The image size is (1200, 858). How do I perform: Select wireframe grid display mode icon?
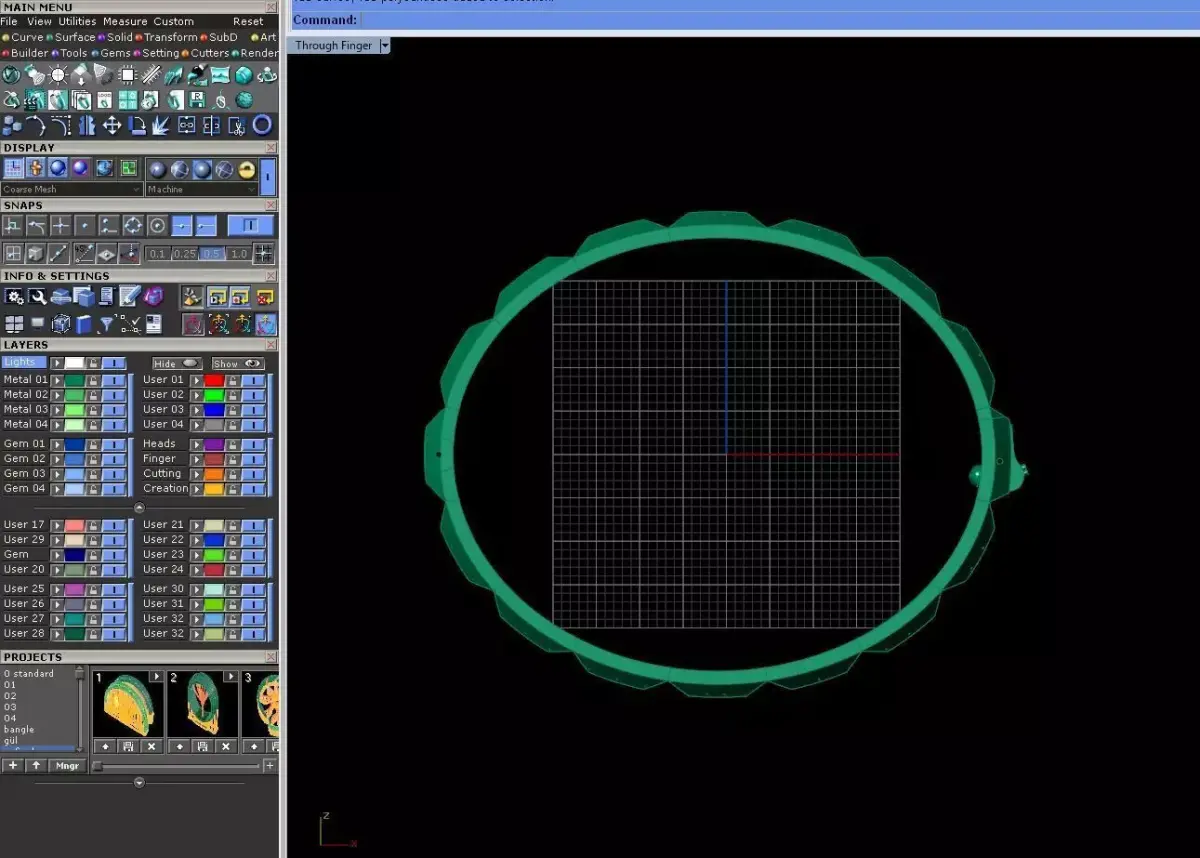(13, 168)
